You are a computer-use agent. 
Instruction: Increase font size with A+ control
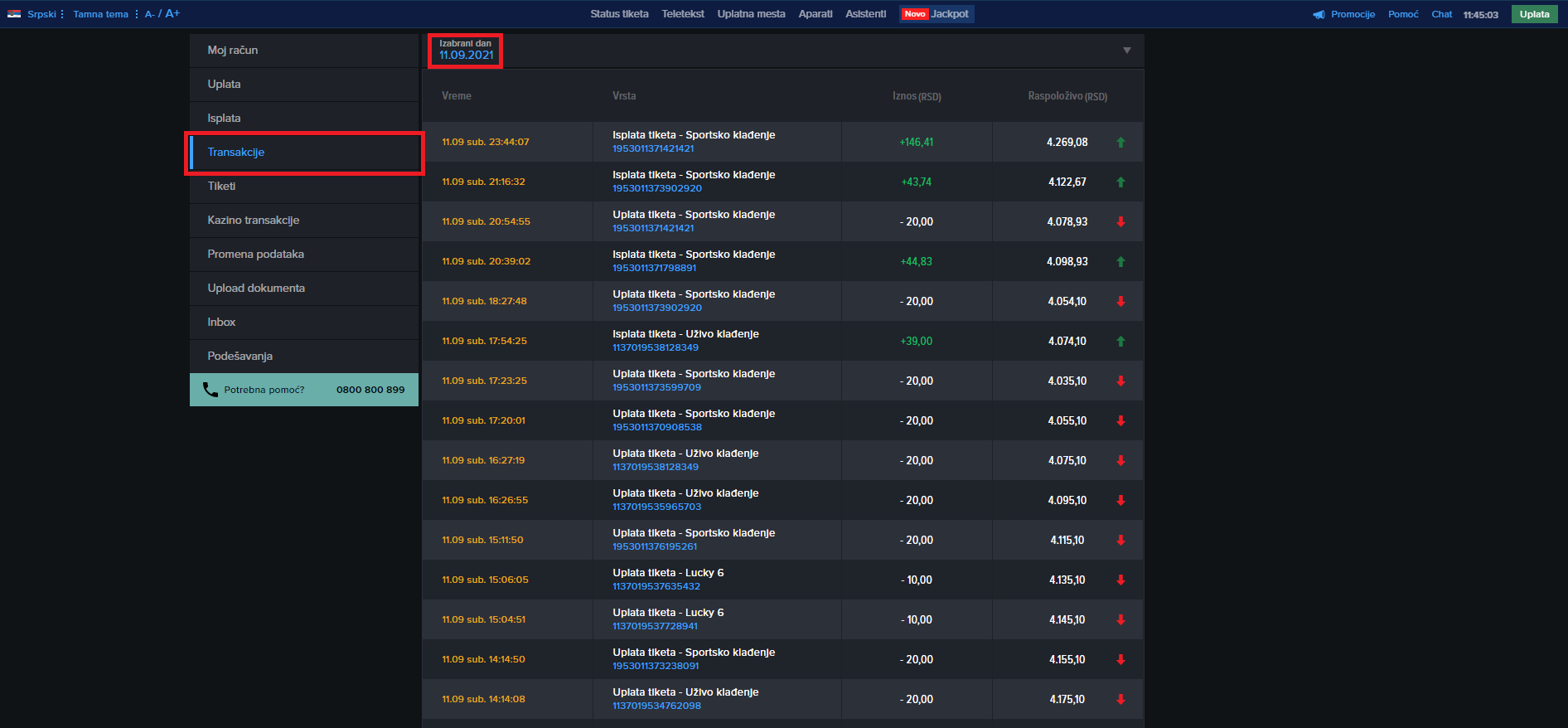click(x=172, y=14)
